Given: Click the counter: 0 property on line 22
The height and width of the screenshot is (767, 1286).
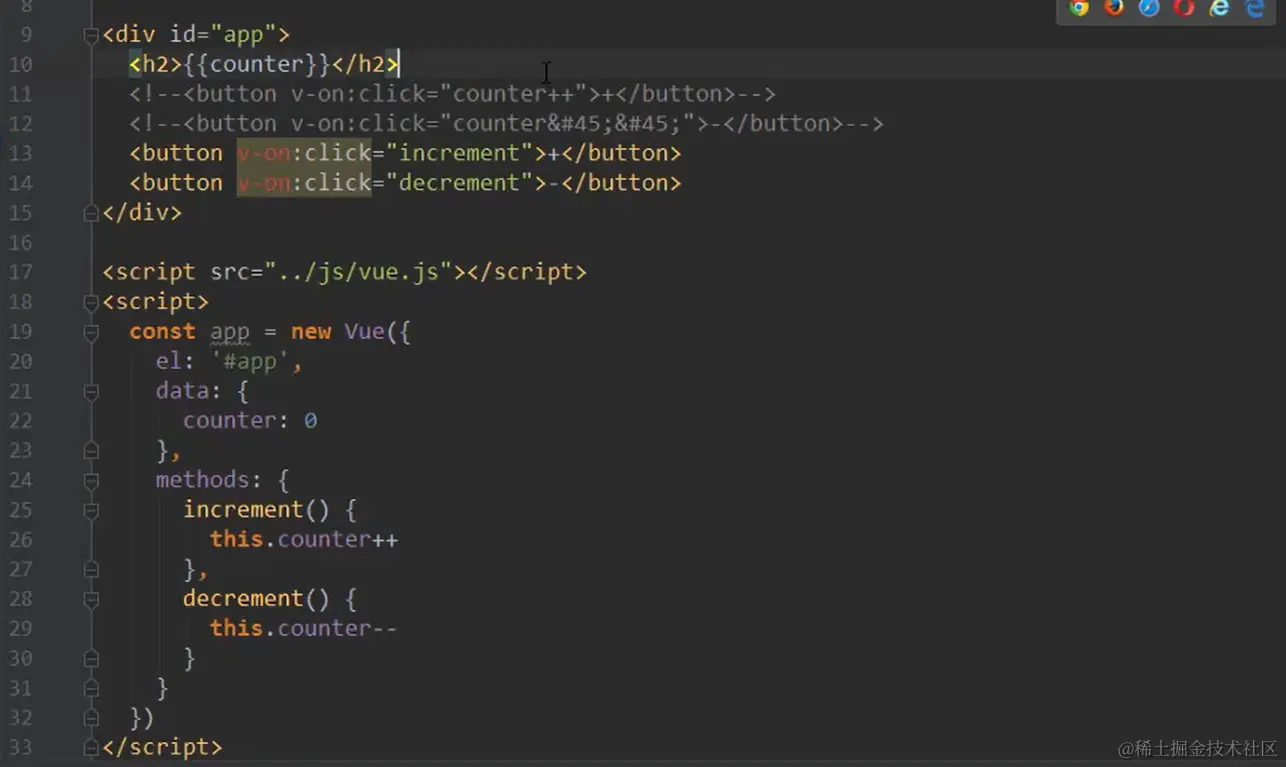Looking at the screenshot, I should (x=250, y=421).
